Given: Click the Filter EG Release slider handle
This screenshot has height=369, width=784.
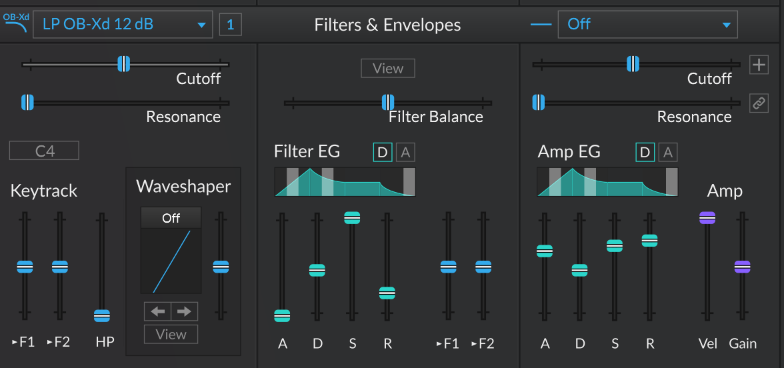Looking at the screenshot, I should (x=387, y=293).
